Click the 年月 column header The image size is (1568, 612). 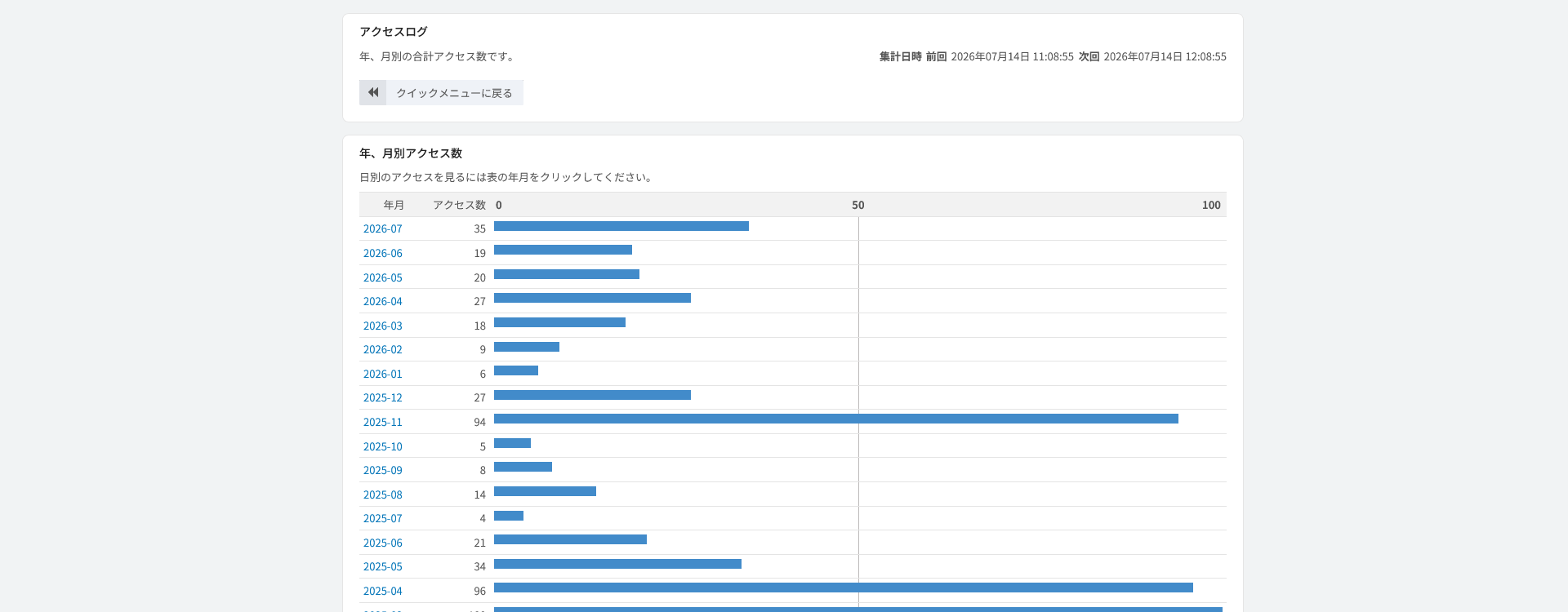coord(394,206)
